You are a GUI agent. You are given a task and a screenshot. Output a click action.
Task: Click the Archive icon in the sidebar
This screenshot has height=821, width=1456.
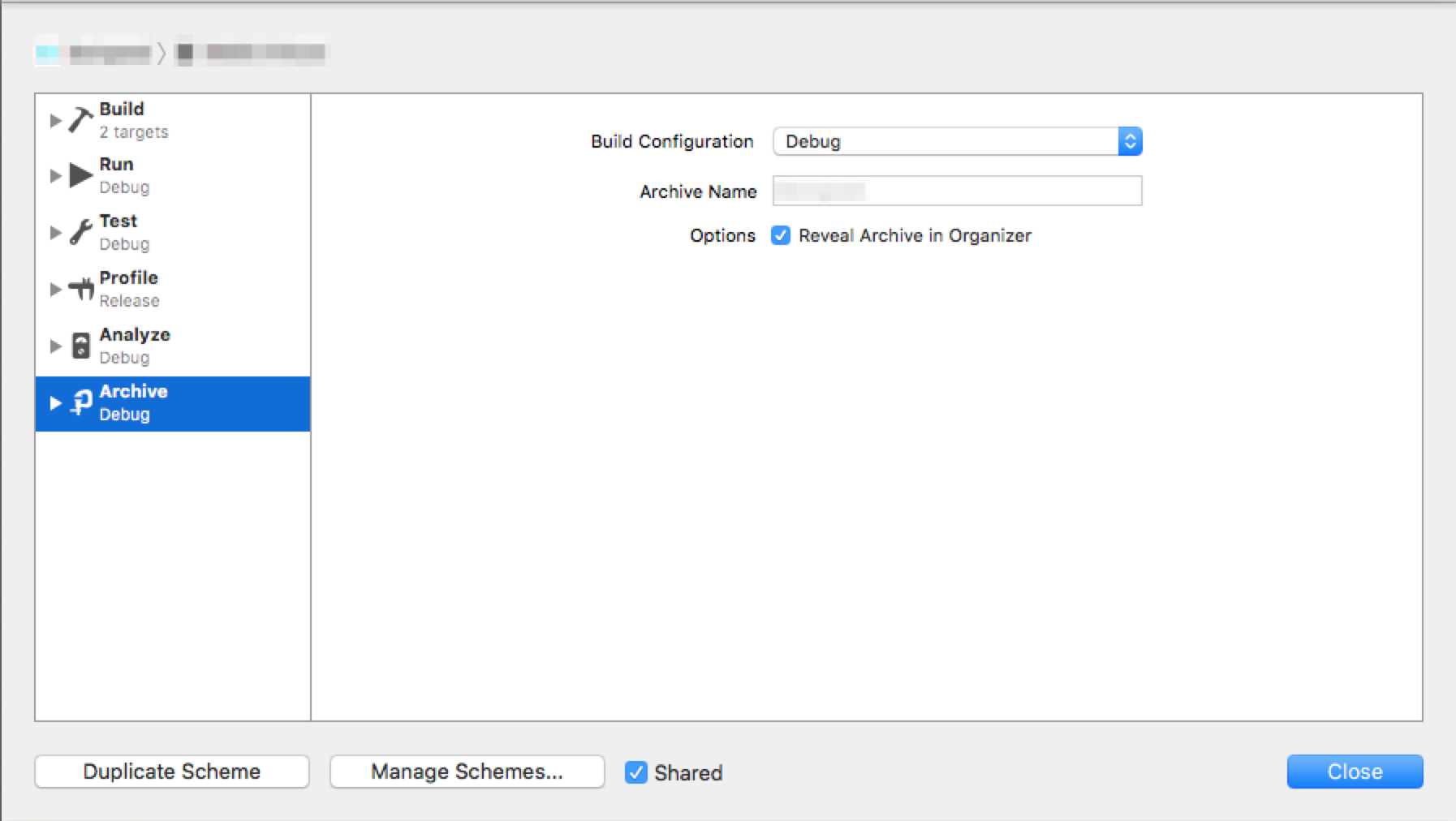tap(80, 402)
